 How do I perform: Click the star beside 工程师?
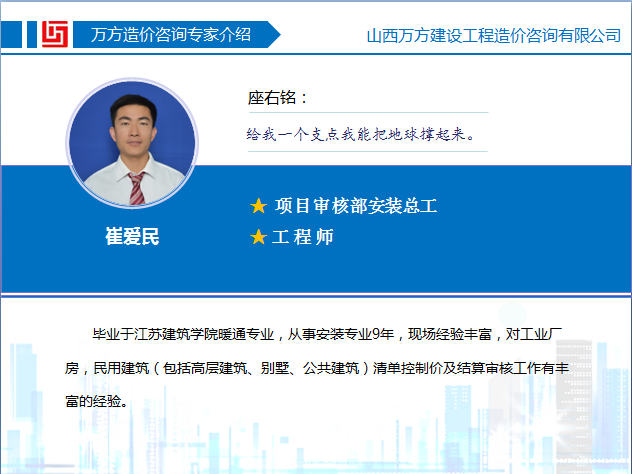click(x=258, y=237)
